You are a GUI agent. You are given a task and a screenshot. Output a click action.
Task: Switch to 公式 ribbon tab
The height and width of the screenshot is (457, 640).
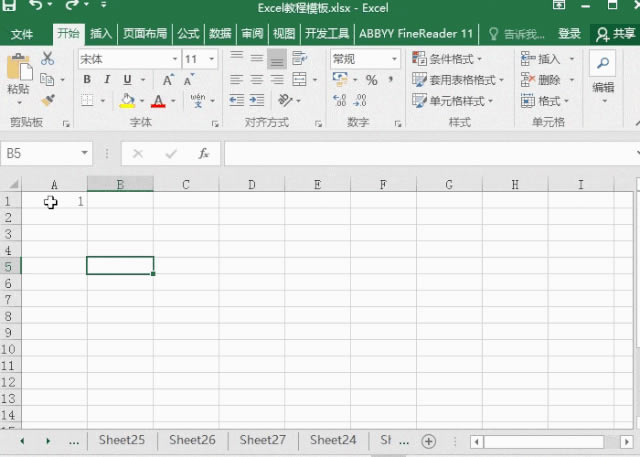pyautogui.click(x=188, y=34)
